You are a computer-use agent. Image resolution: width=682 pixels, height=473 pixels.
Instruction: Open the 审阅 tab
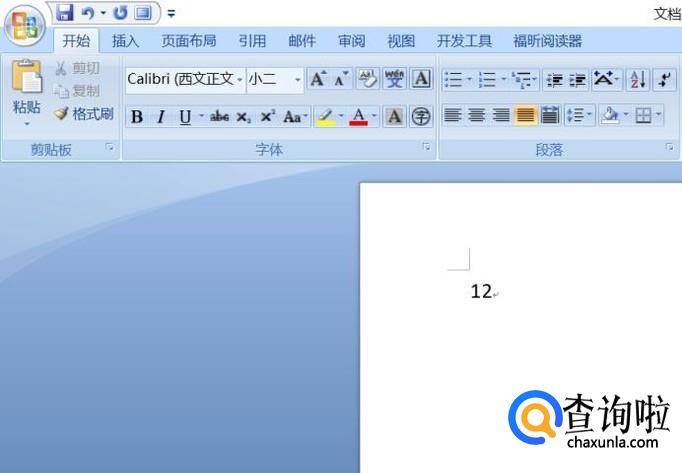click(351, 41)
